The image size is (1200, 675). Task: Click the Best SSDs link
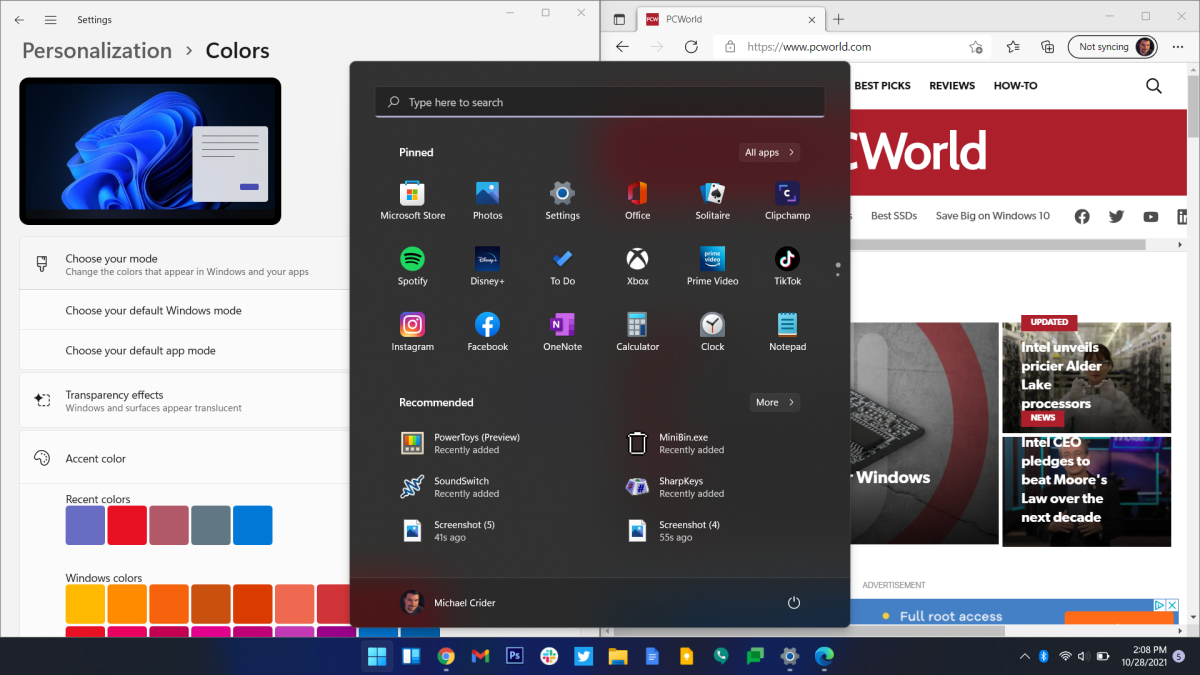893,216
